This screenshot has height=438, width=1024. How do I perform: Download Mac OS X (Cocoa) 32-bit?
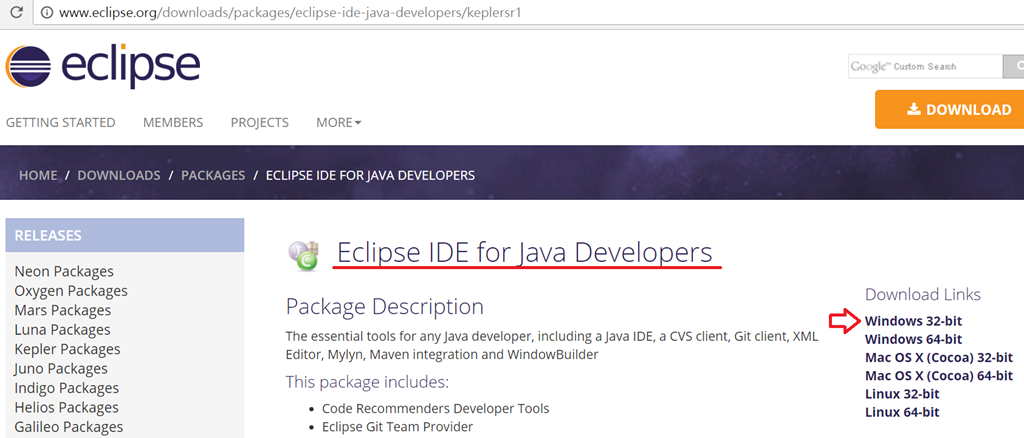(938, 358)
